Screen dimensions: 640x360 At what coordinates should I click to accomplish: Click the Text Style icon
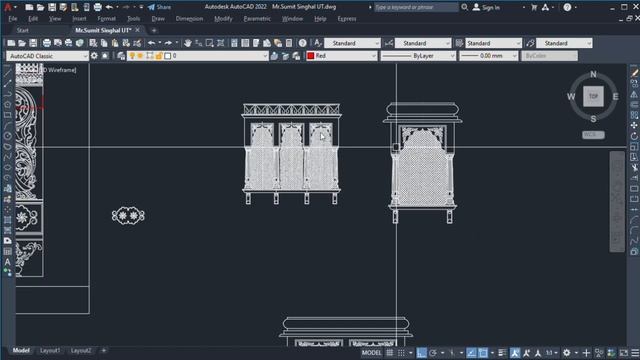coord(318,43)
